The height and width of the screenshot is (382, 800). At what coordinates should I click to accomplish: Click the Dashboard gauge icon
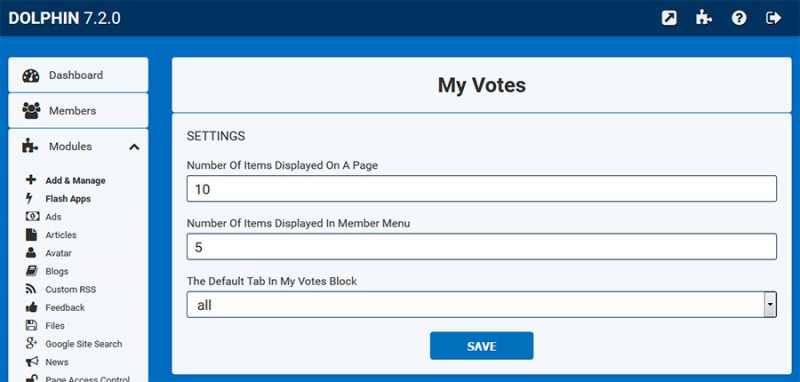pyautogui.click(x=31, y=75)
